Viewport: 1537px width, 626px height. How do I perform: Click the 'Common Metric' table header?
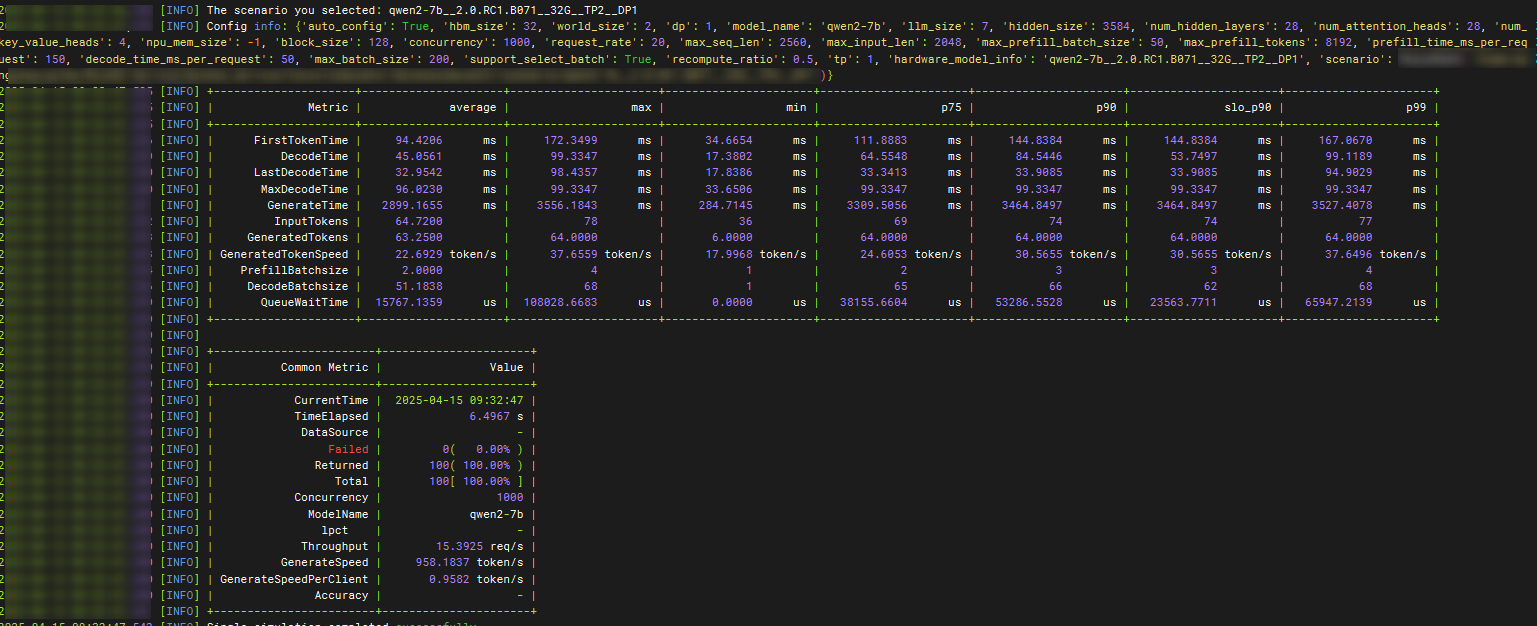(324, 367)
